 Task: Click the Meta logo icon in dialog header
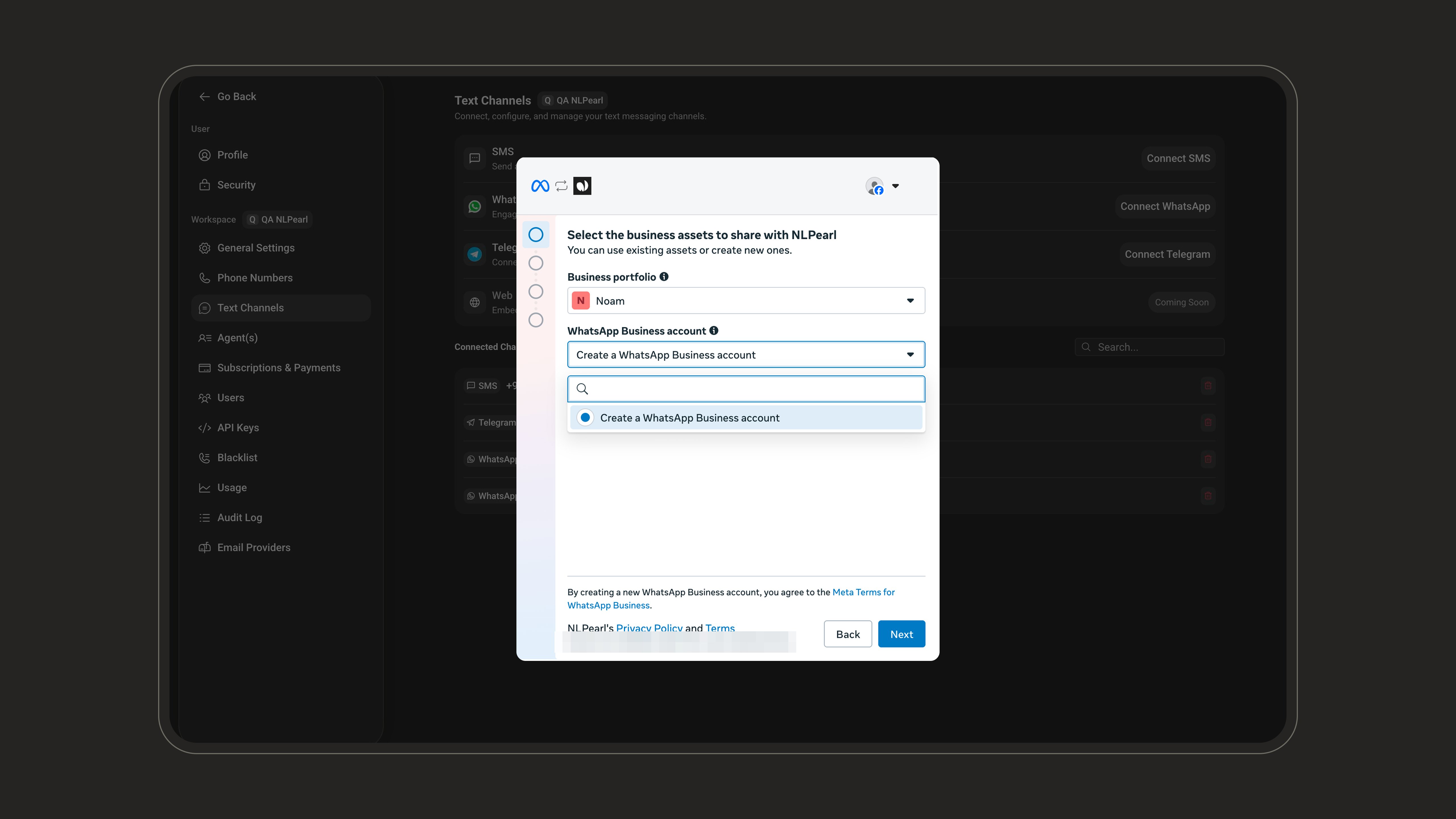coord(540,186)
